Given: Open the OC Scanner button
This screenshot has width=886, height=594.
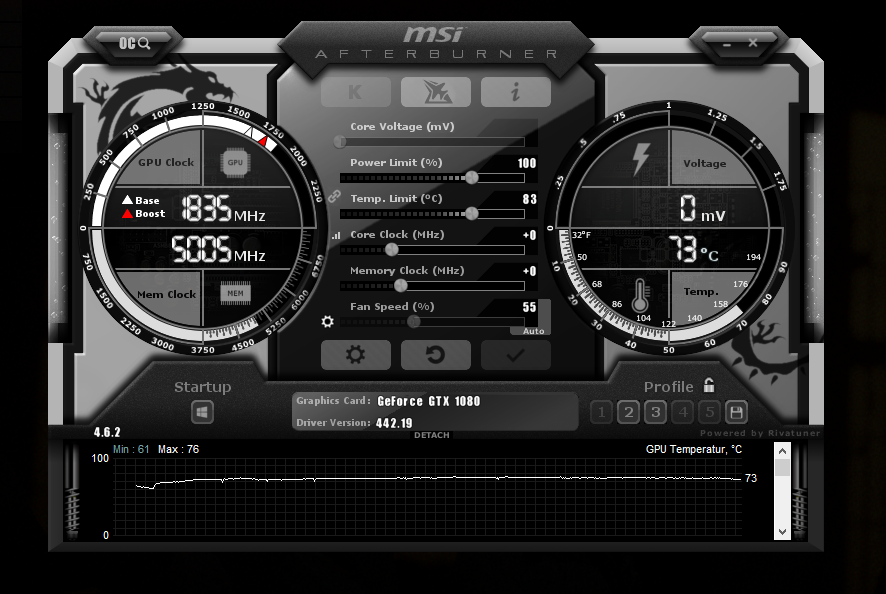Looking at the screenshot, I should point(134,44).
